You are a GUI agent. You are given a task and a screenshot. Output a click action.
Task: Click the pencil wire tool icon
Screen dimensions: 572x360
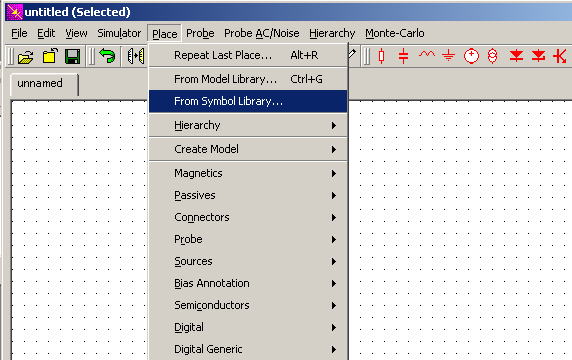point(352,54)
